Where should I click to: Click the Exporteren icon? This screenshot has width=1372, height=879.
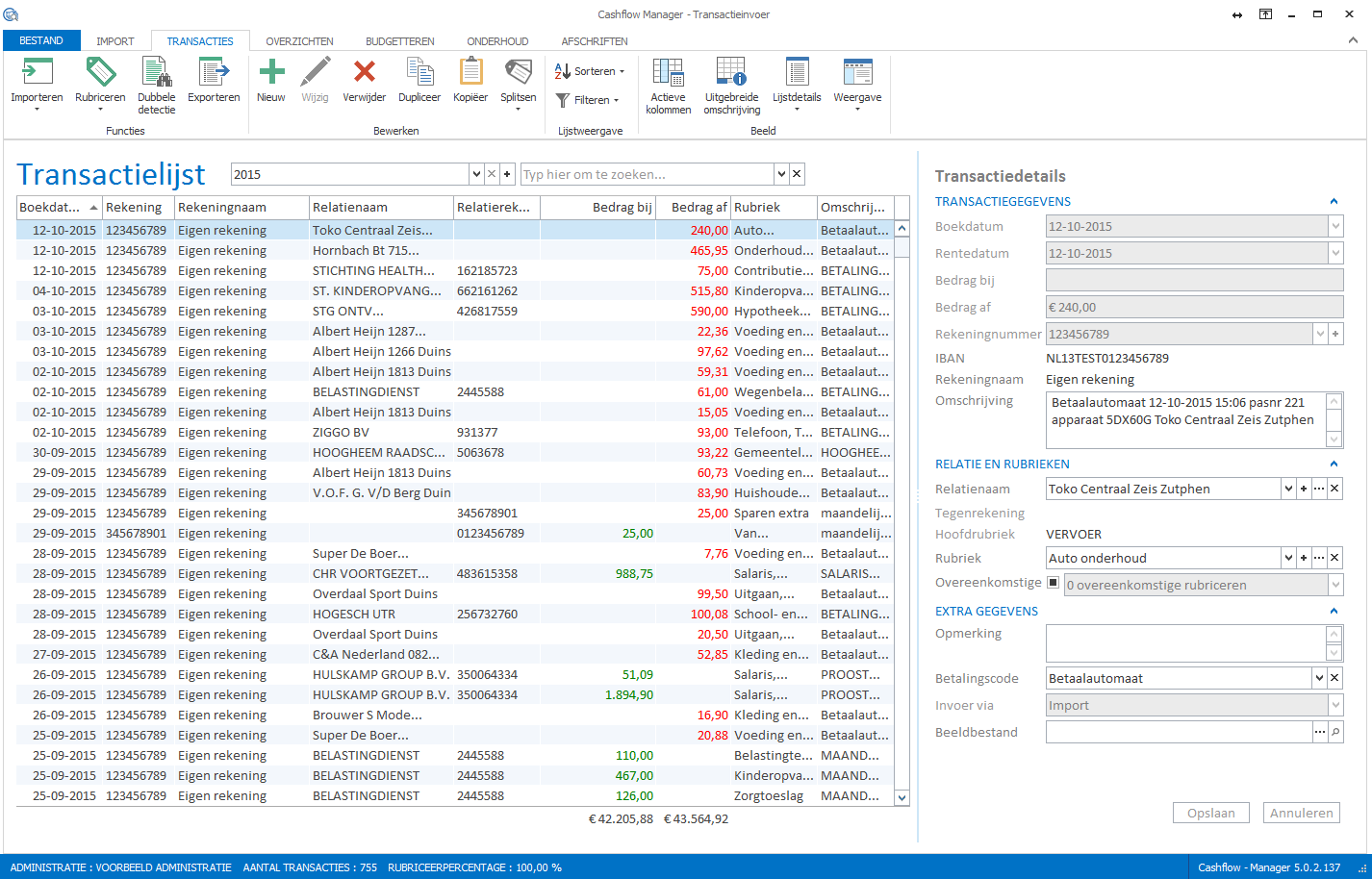pos(214,73)
